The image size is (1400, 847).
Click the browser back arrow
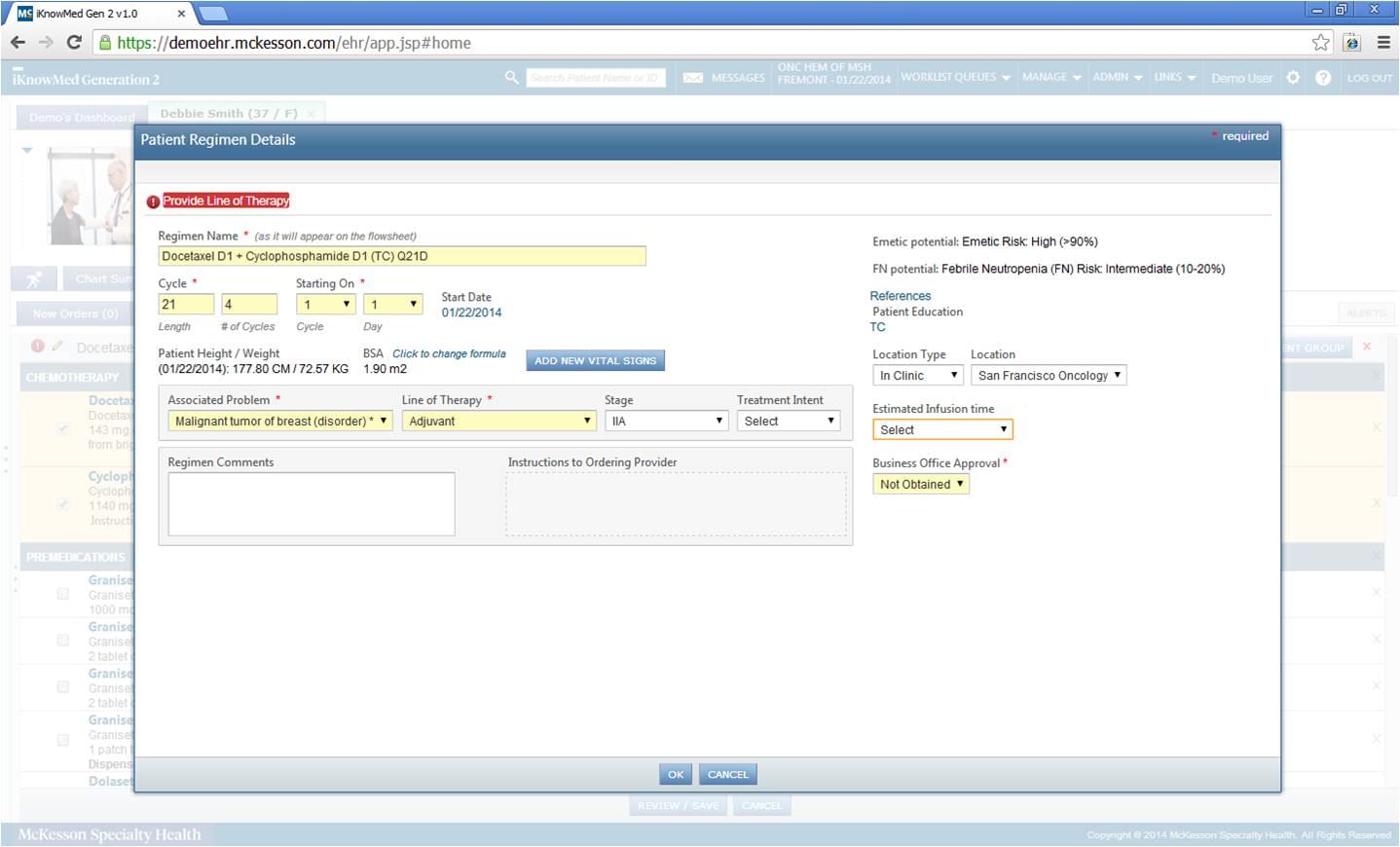coord(18,43)
